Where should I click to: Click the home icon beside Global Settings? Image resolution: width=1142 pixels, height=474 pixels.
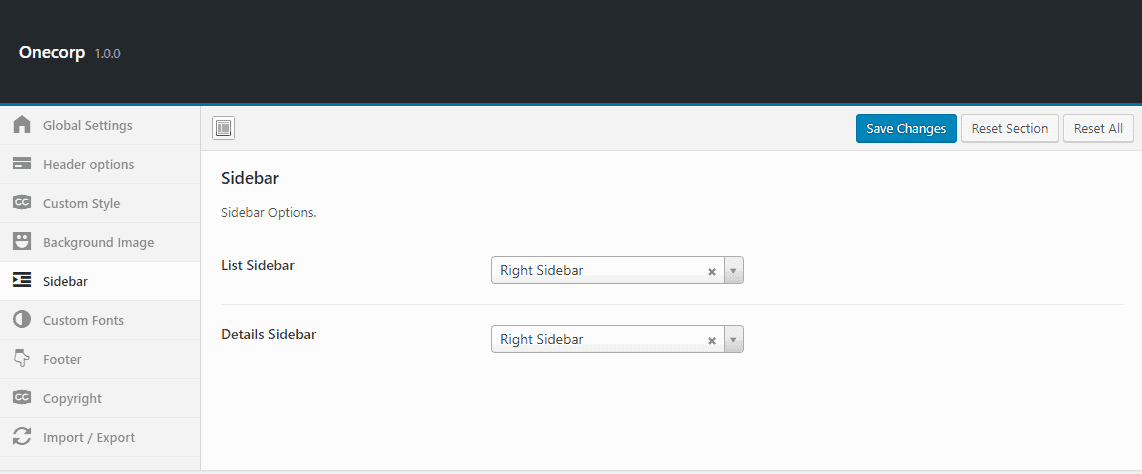pyautogui.click(x=23, y=125)
